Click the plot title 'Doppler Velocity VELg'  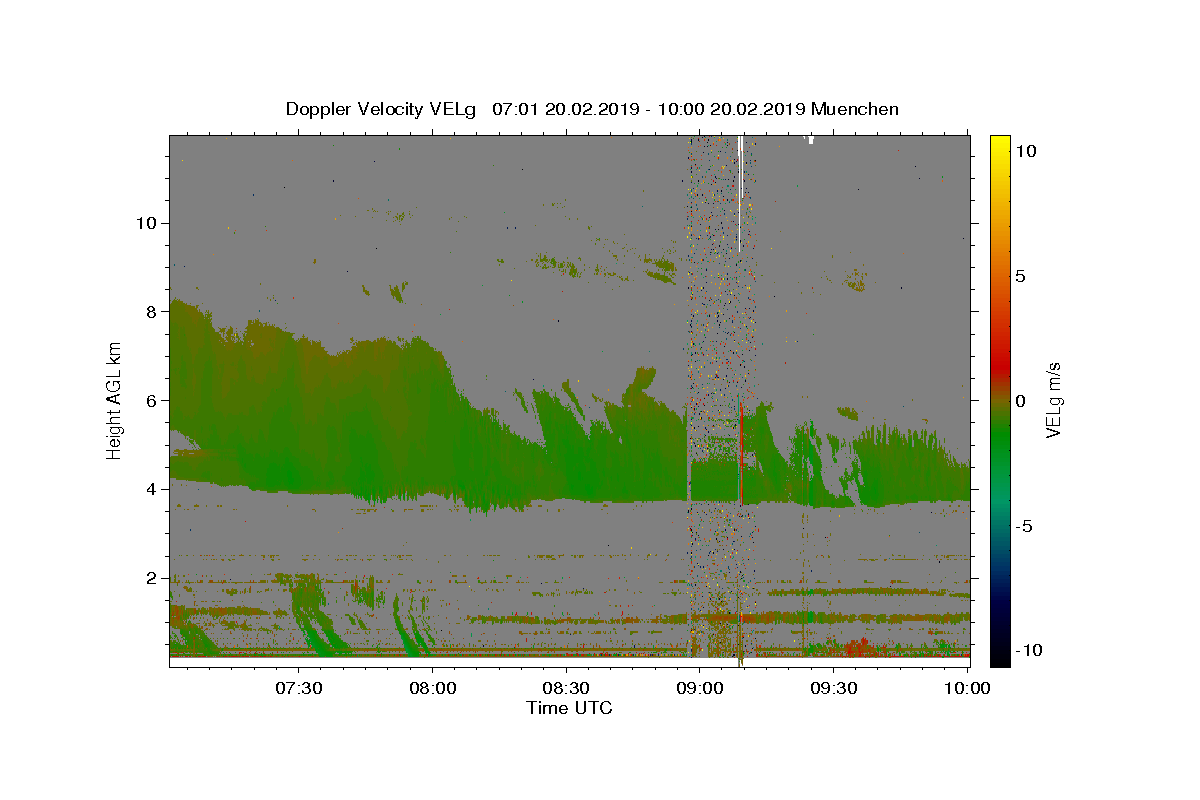[381, 109]
